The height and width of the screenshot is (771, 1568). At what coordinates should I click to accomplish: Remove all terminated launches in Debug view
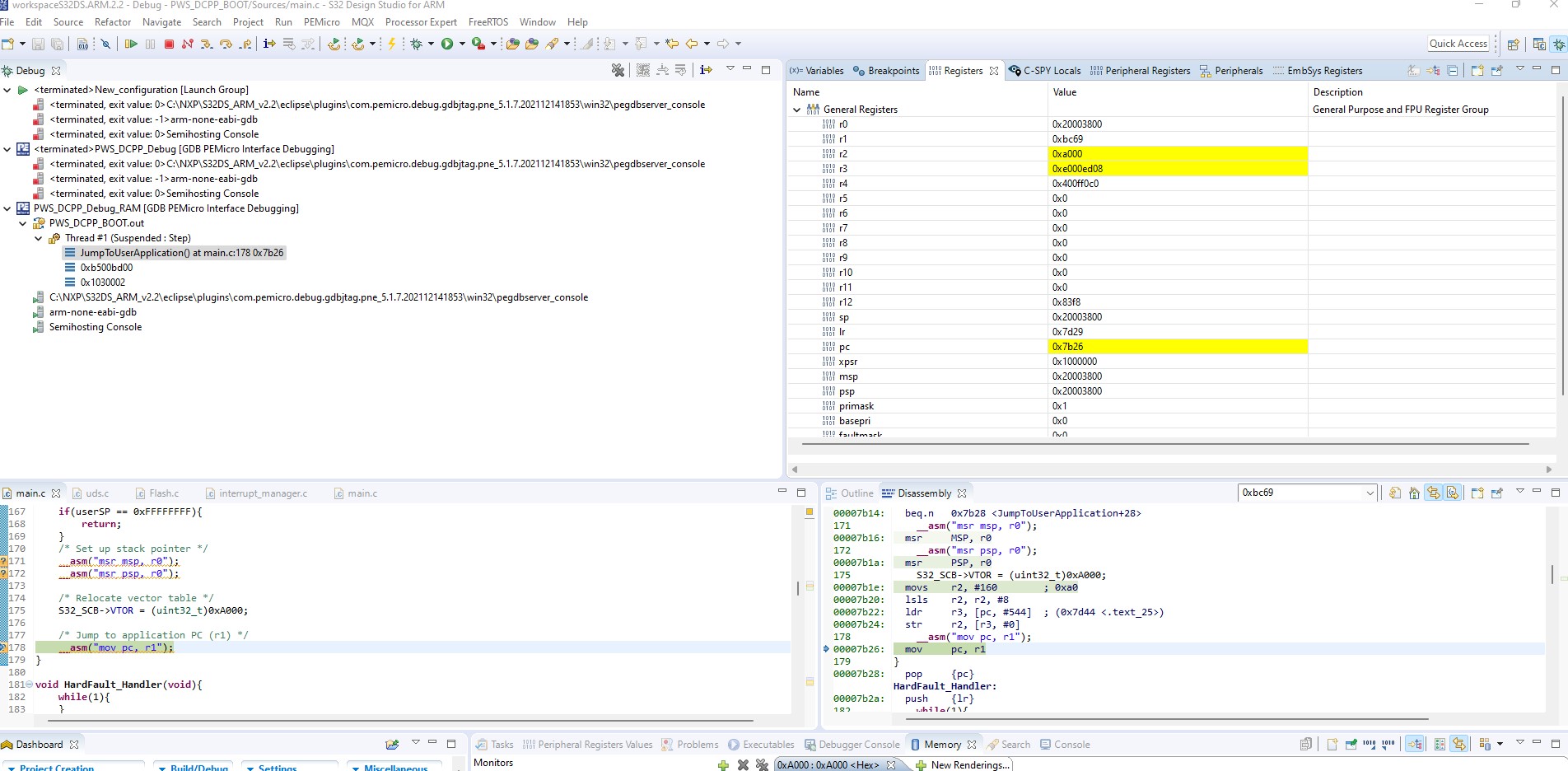click(618, 71)
